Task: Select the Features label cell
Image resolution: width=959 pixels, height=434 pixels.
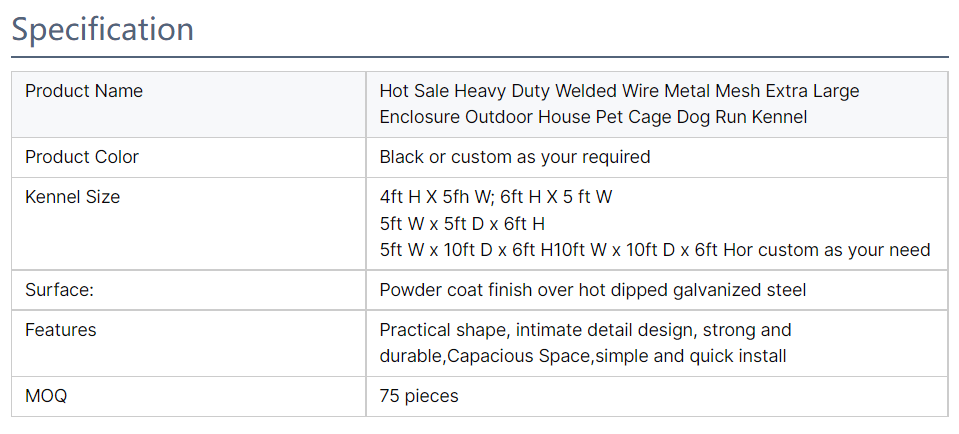Action: click(x=188, y=343)
